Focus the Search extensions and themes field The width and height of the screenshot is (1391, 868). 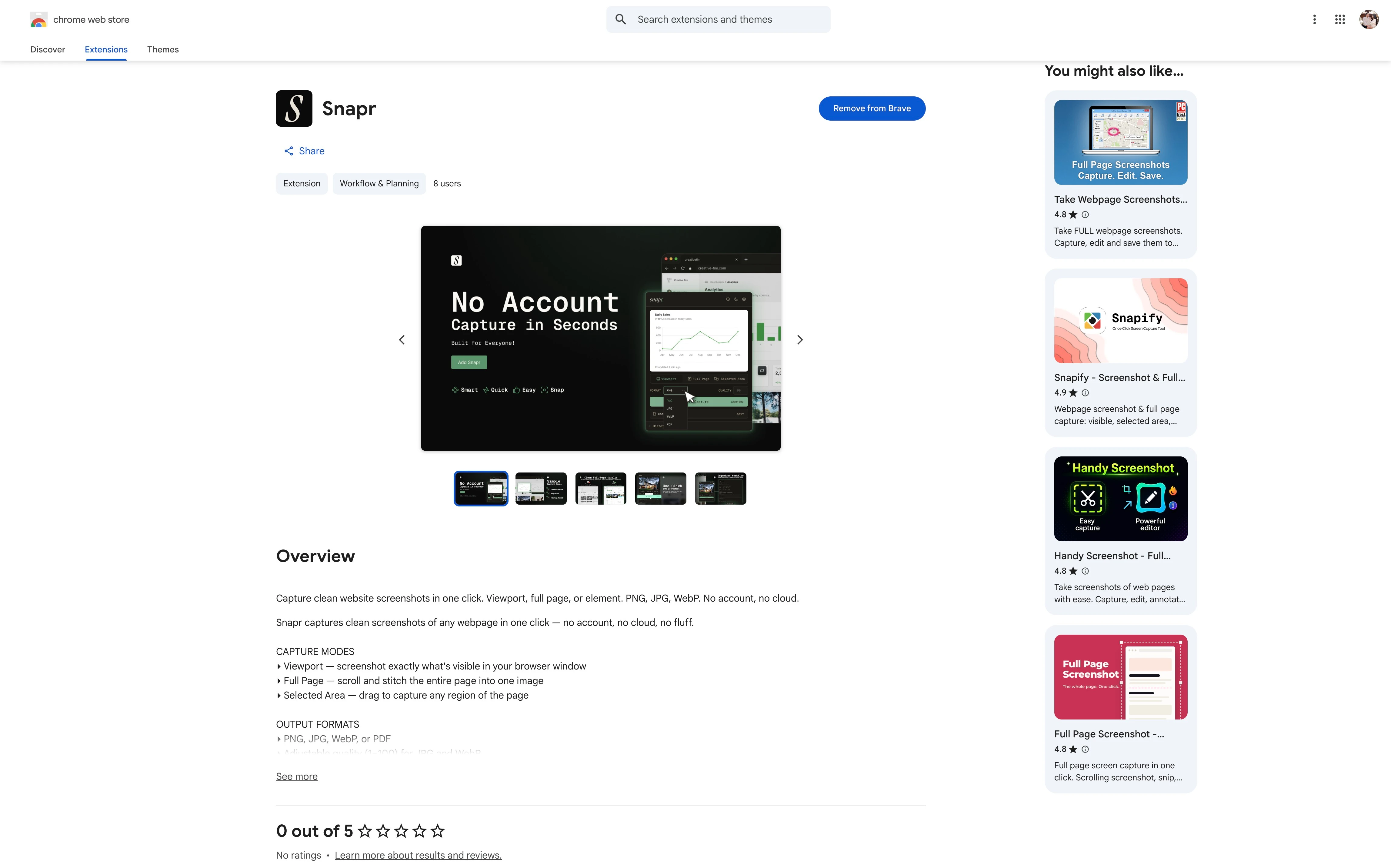(x=719, y=19)
